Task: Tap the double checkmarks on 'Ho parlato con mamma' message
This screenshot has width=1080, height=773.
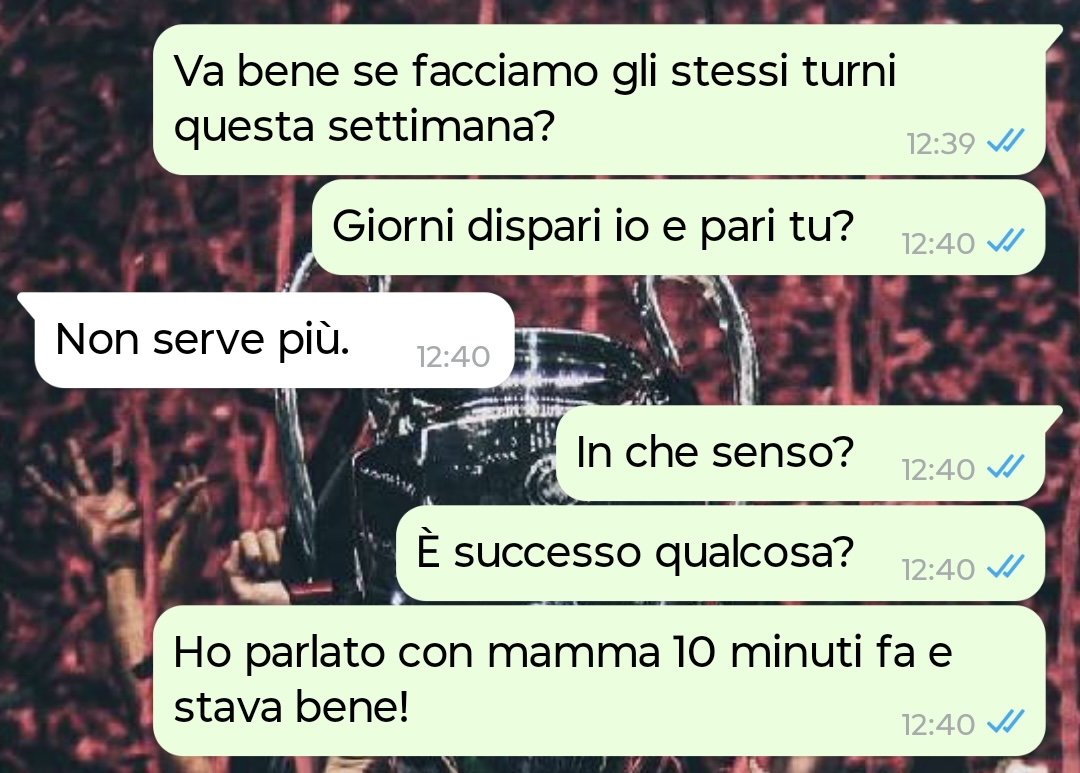Action: [x=1006, y=721]
